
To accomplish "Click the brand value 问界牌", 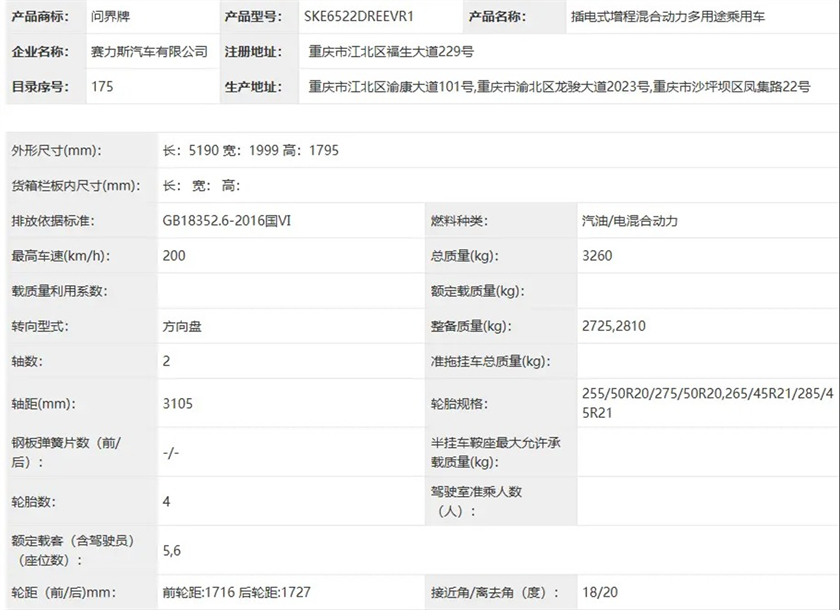I will click(x=110, y=16).
